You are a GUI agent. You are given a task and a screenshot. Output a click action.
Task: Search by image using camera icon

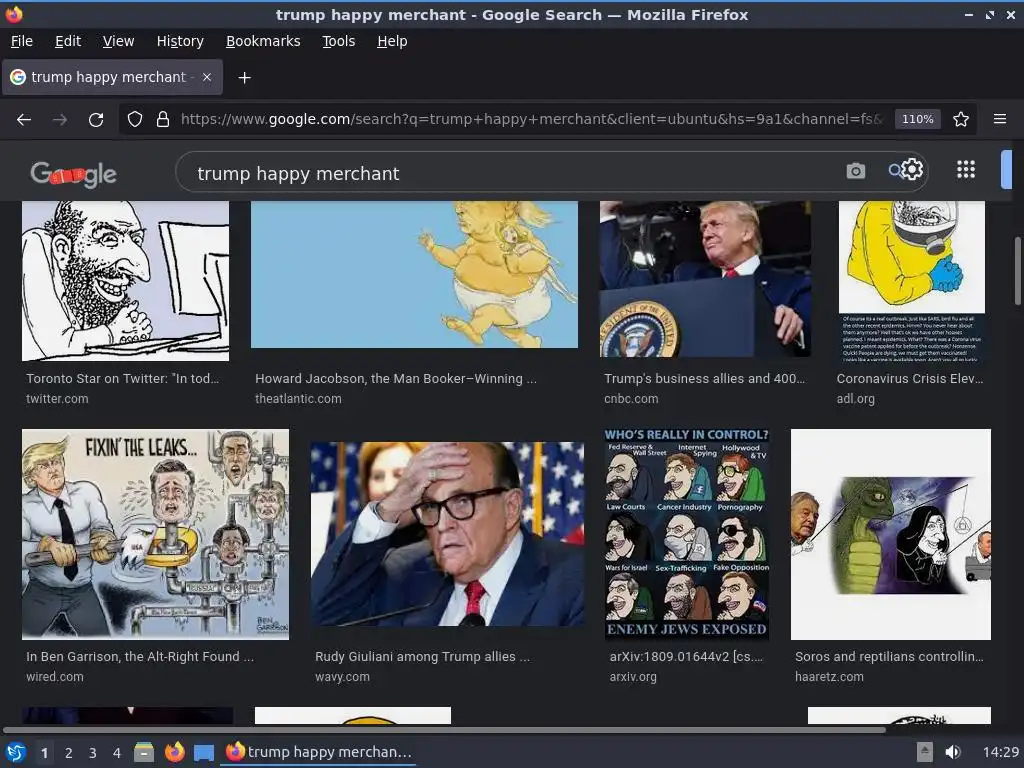856,171
